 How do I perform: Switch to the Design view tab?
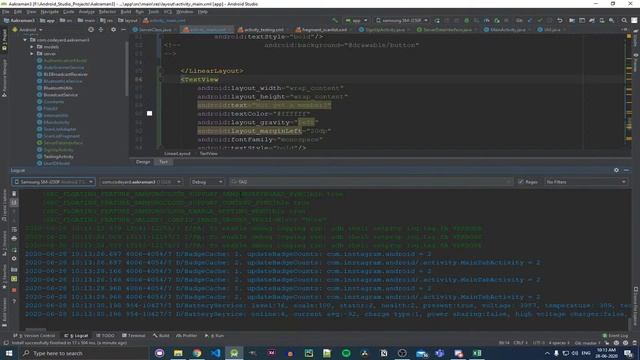143,162
